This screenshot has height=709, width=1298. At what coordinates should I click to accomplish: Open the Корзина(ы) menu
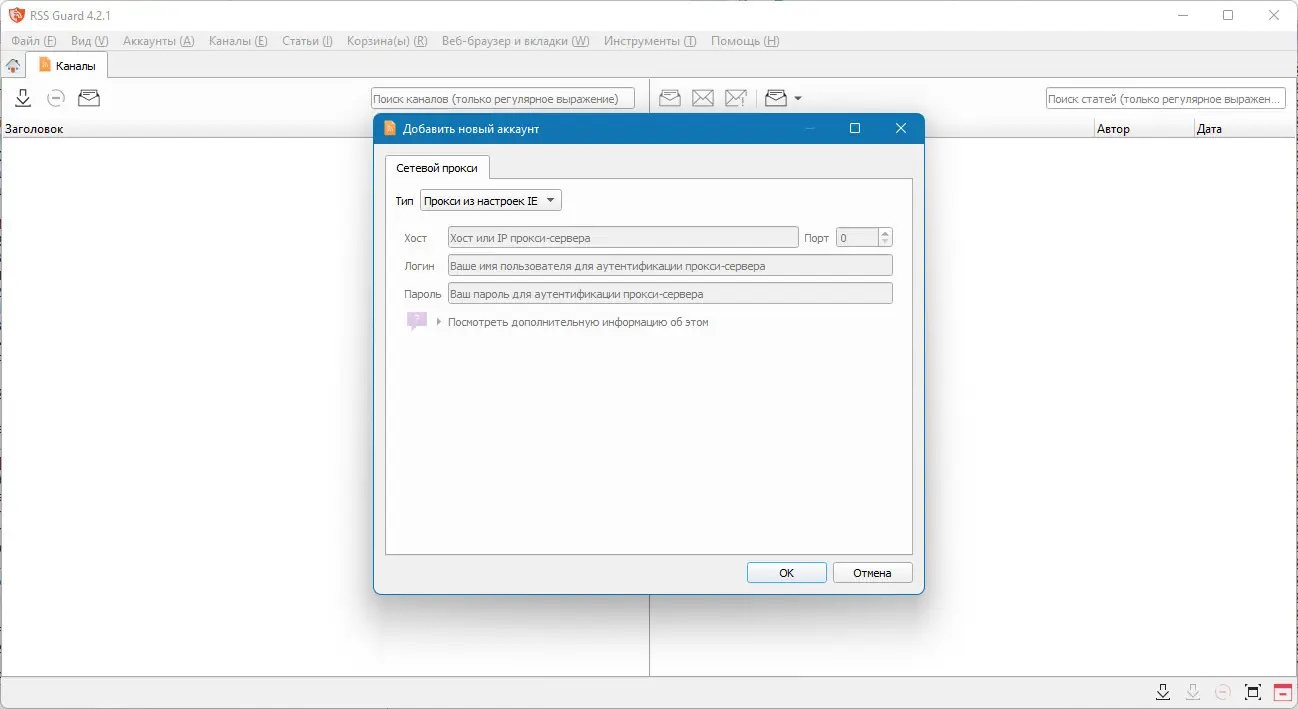point(387,41)
